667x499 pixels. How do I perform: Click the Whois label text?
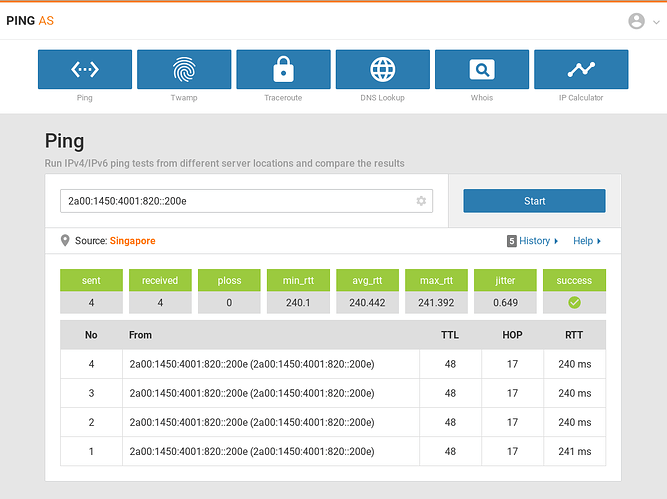pyautogui.click(x=482, y=98)
